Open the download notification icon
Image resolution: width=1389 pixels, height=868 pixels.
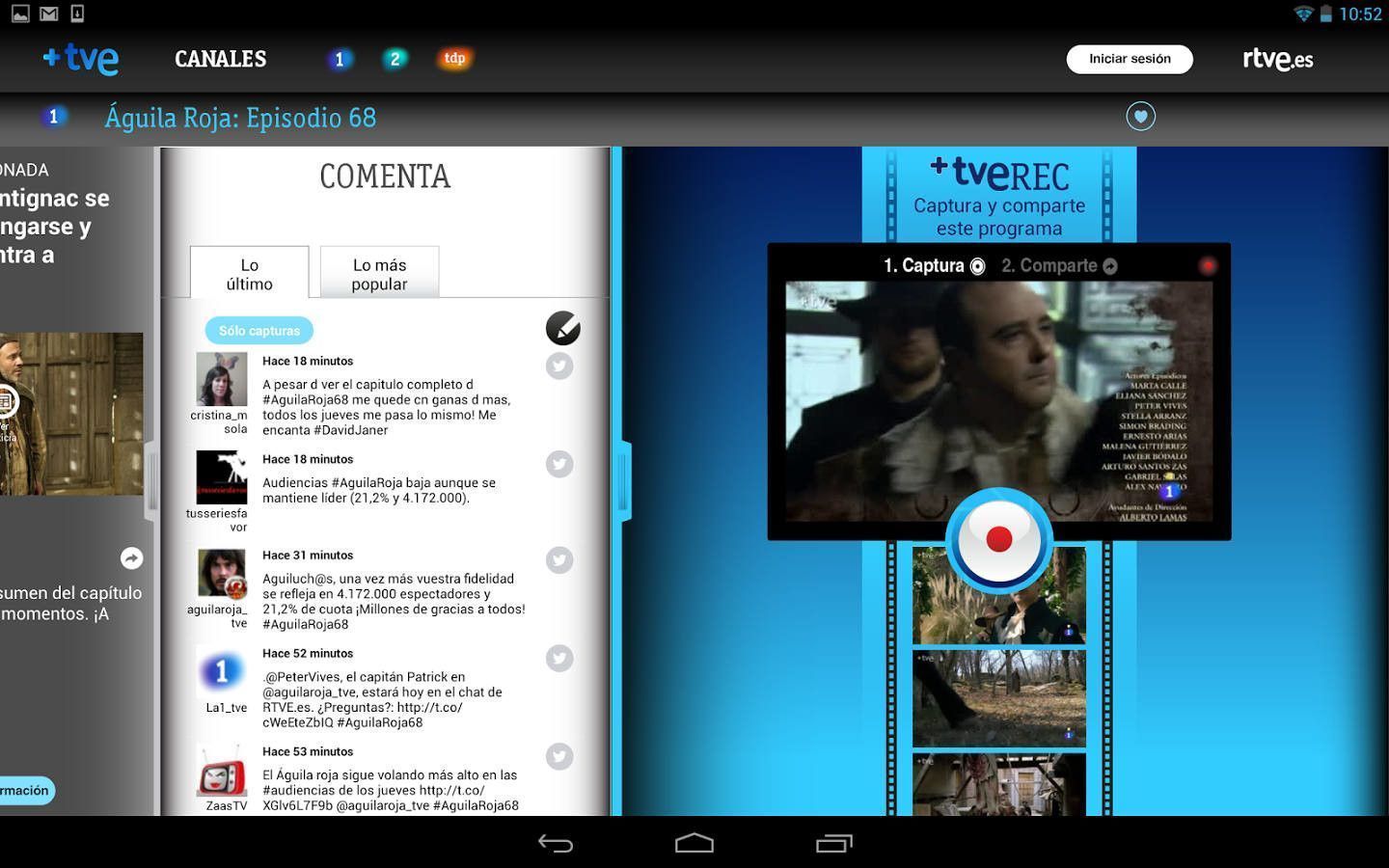coord(77,14)
